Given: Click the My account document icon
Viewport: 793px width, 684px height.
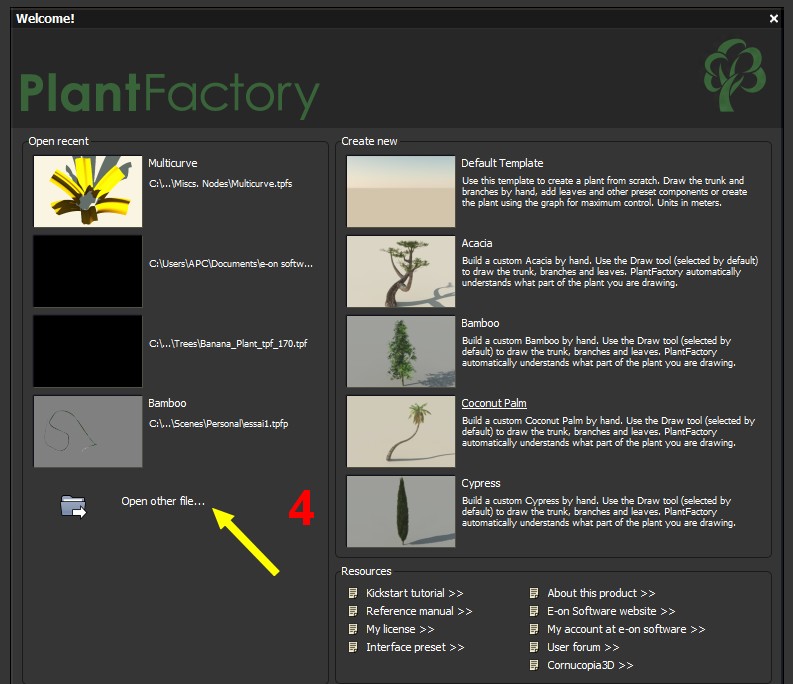Looking at the screenshot, I should tap(534, 629).
